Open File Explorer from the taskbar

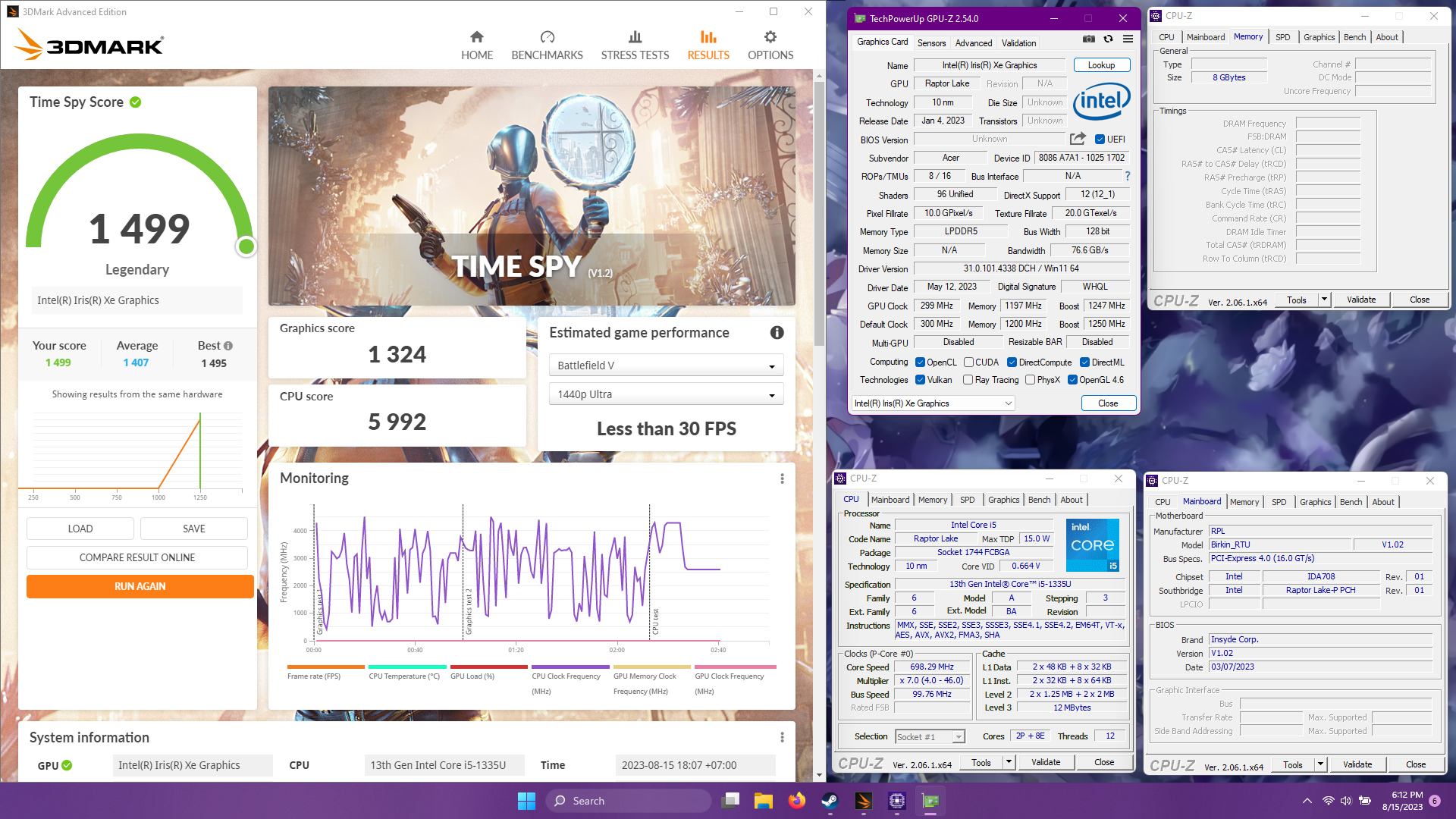(764, 801)
